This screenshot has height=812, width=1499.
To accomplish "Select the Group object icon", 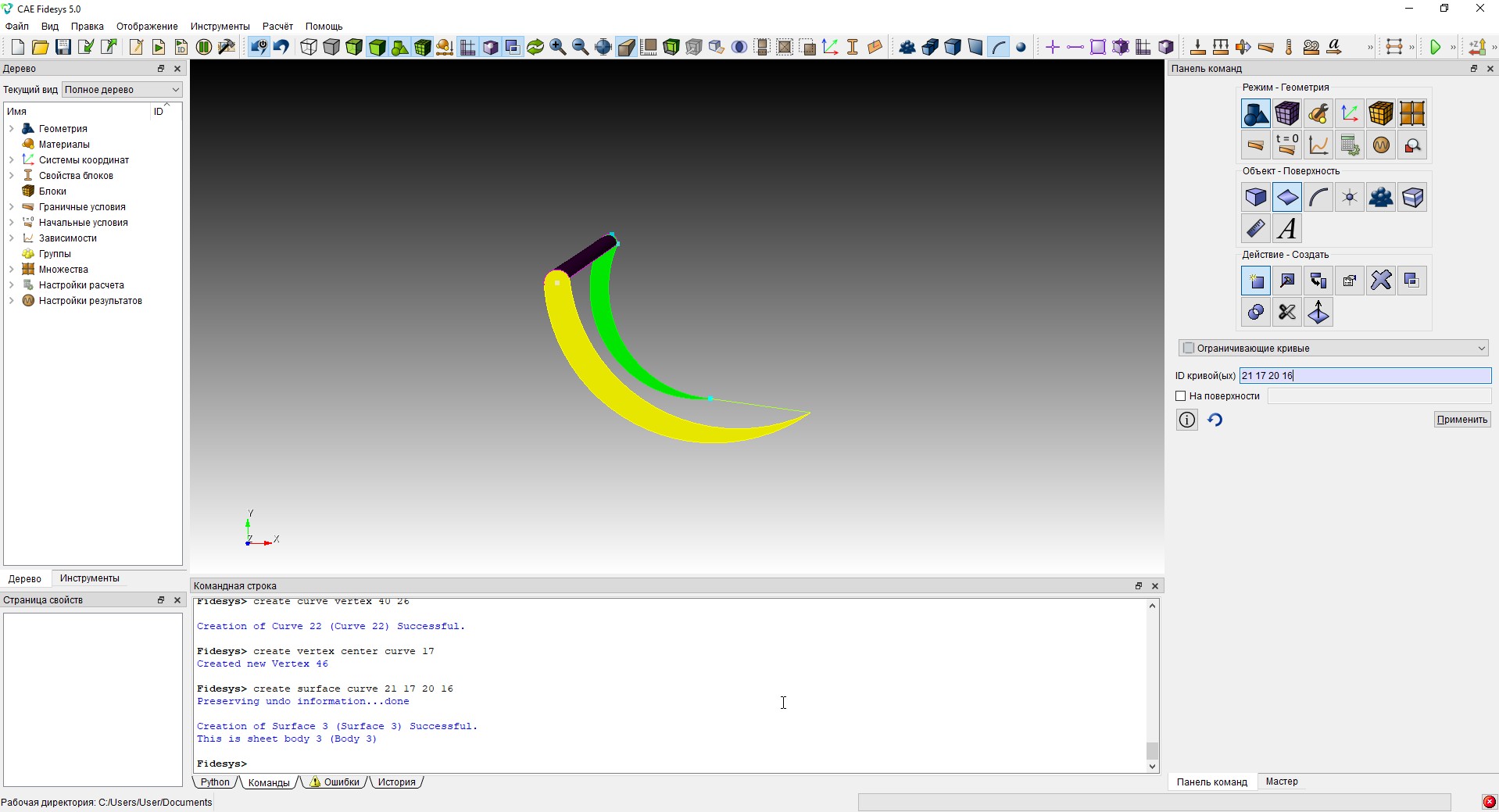I will tap(1381, 198).
